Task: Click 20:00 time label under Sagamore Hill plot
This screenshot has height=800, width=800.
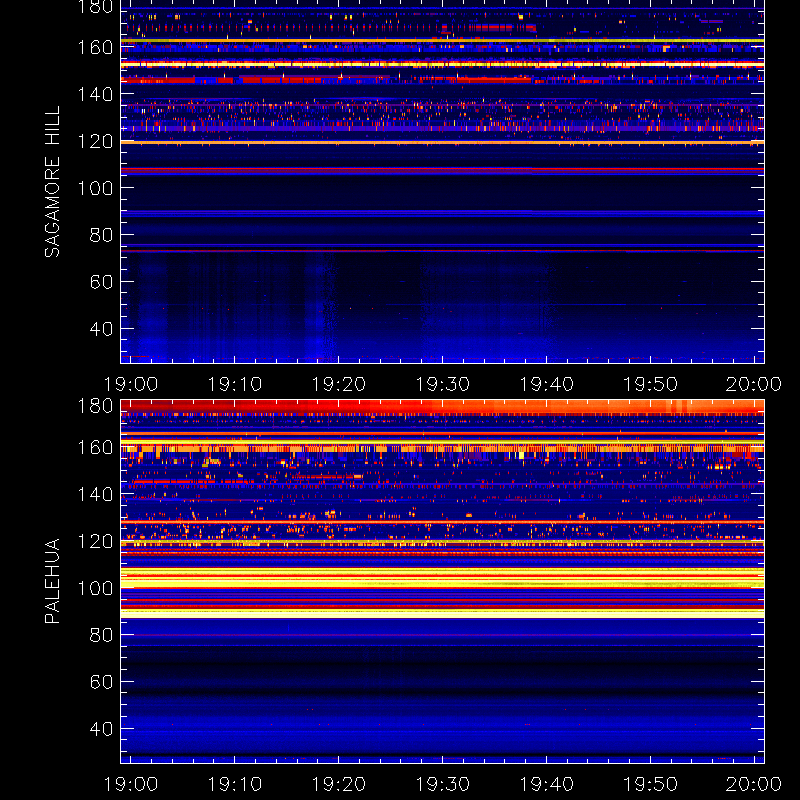Action: (754, 384)
